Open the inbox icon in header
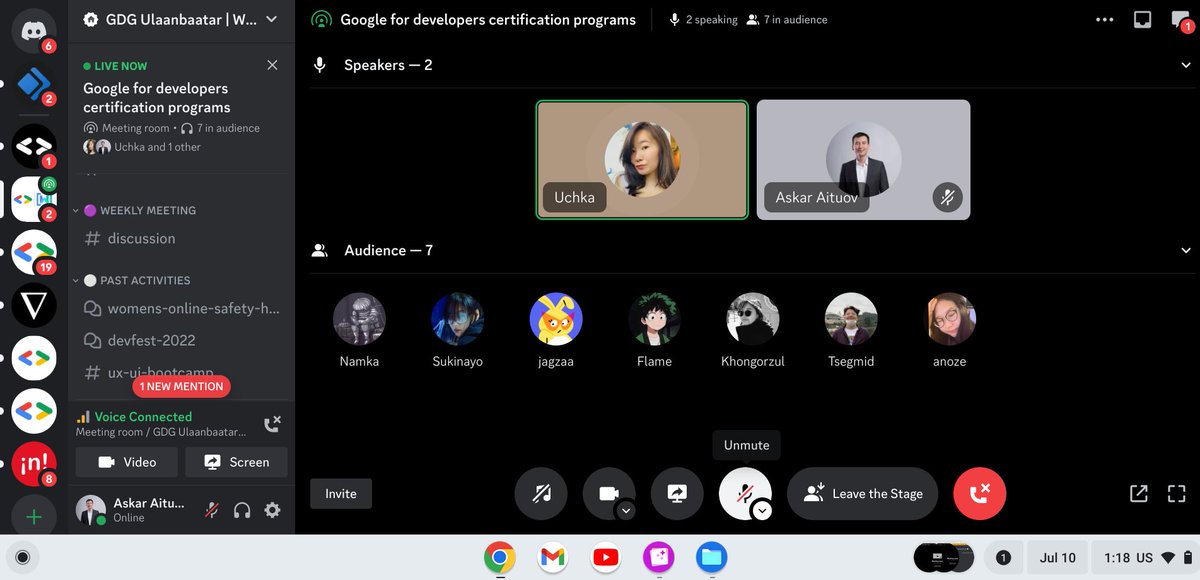Image resolution: width=1200 pixels, height=580 pixels. [x=1142, y=19]
